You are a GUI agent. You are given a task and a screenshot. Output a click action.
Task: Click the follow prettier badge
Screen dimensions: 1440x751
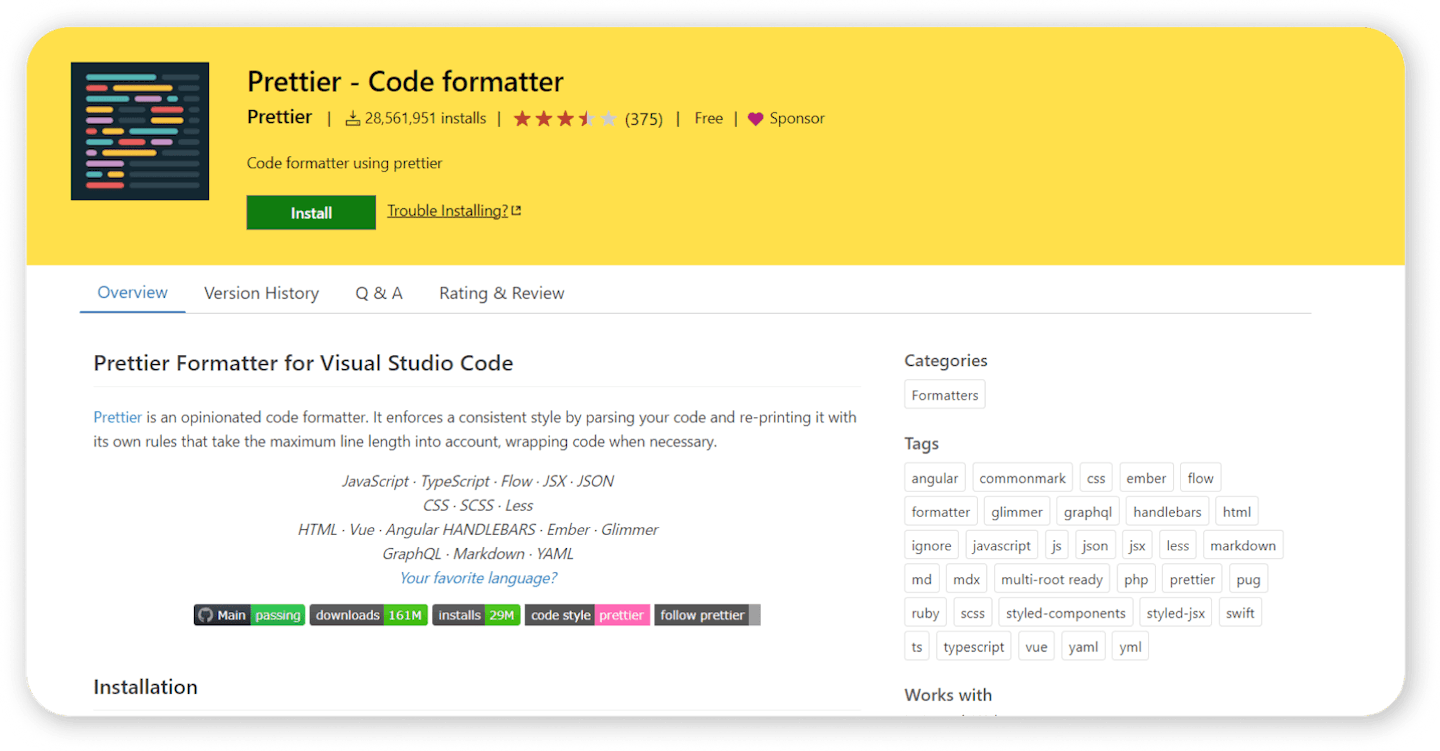[707, 615]
